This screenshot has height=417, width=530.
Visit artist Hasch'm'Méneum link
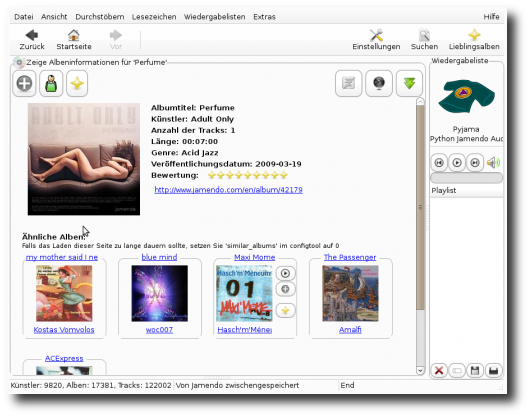tap(245, 330)
